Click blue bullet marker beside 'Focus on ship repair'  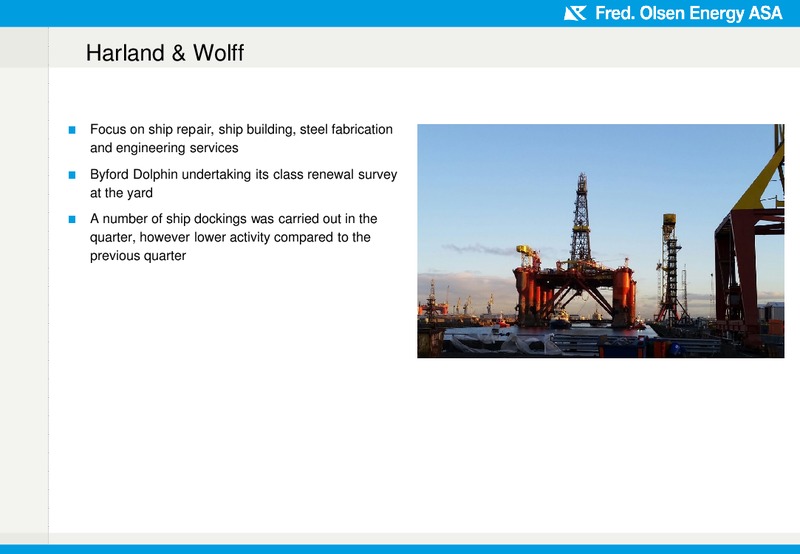72,130
